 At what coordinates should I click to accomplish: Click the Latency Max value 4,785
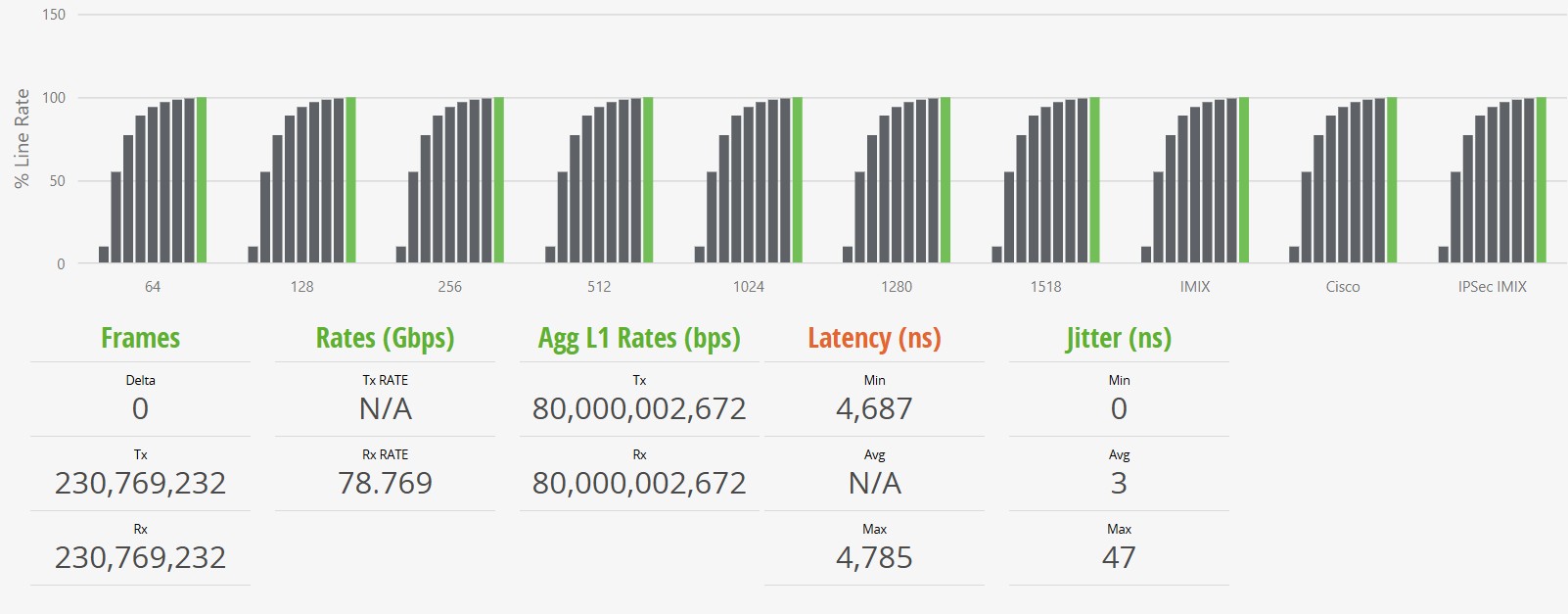tap(874, 557)
